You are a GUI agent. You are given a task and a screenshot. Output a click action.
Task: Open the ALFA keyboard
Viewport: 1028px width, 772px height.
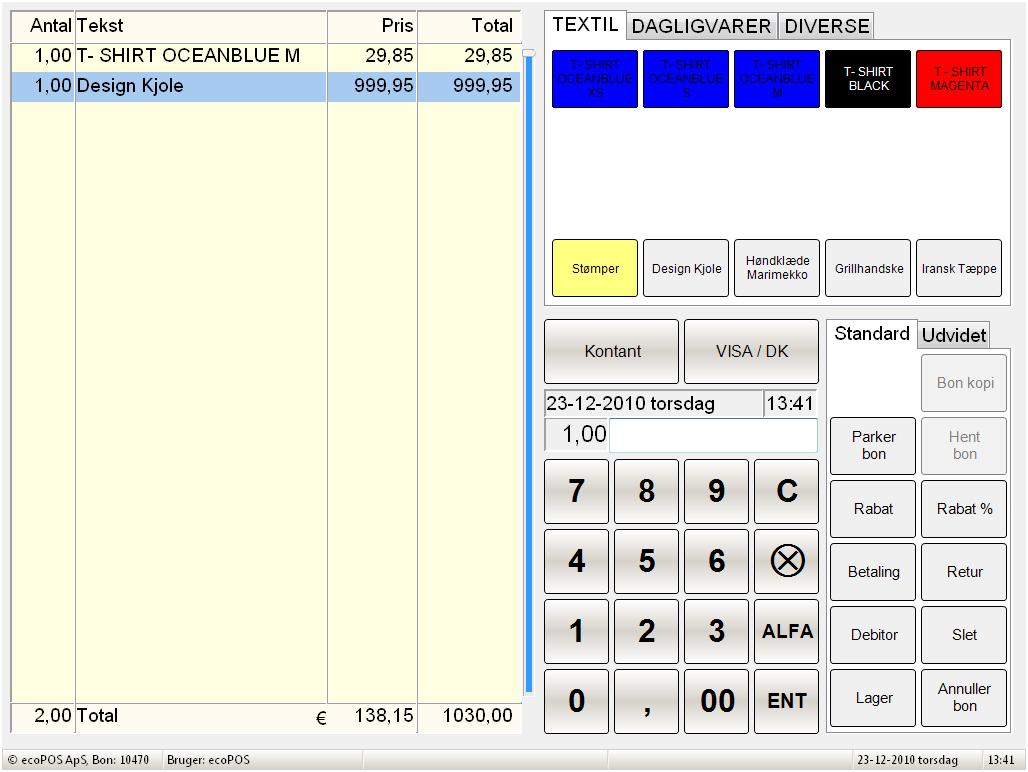pyautogui.click(x=786, y=631)
